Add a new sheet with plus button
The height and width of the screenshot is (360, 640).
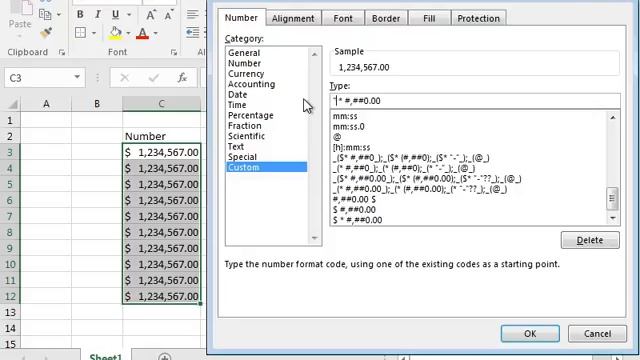click(x=164, y=357)
